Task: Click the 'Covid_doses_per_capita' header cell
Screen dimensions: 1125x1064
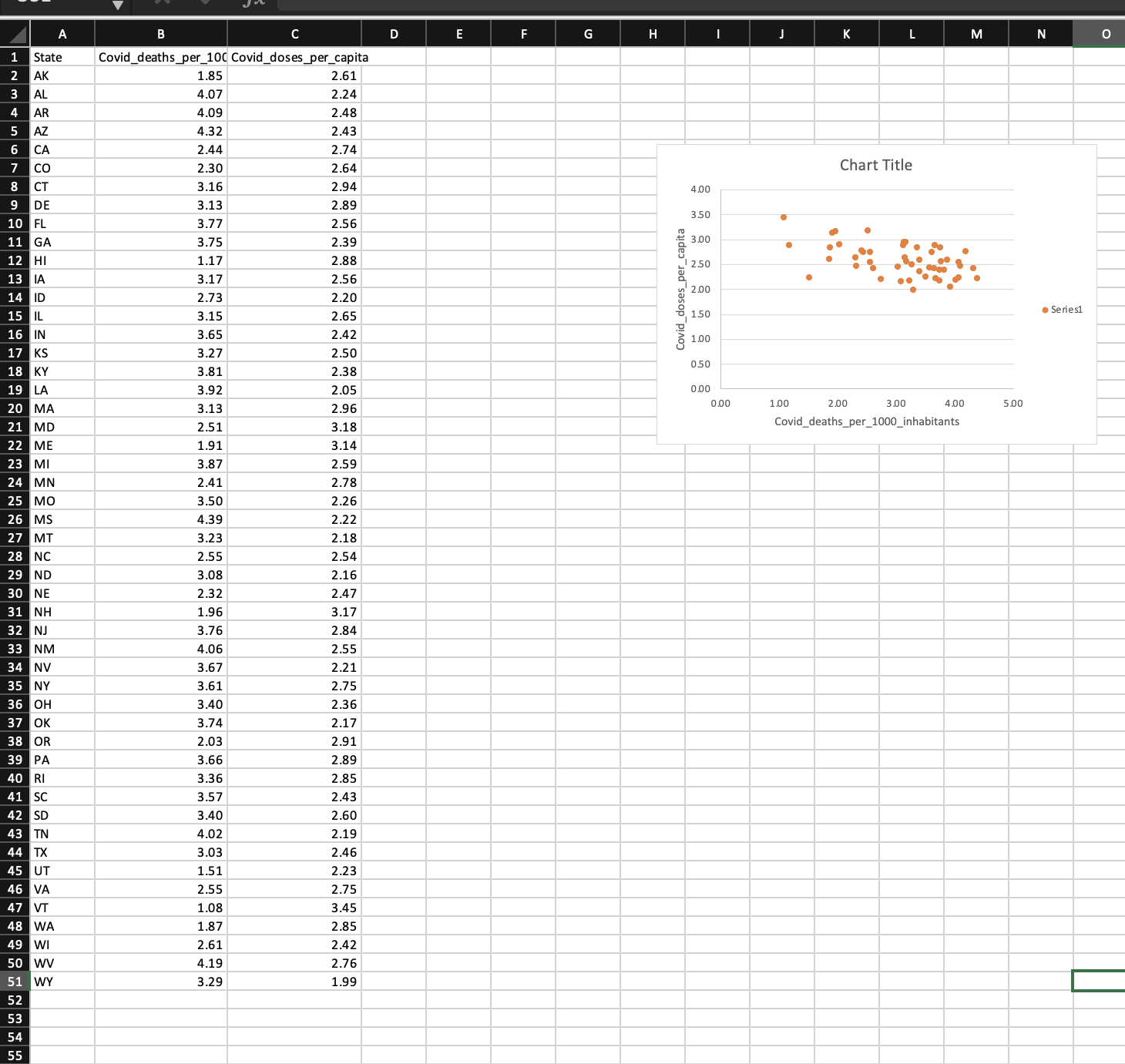Action: [x=294, y=57]
